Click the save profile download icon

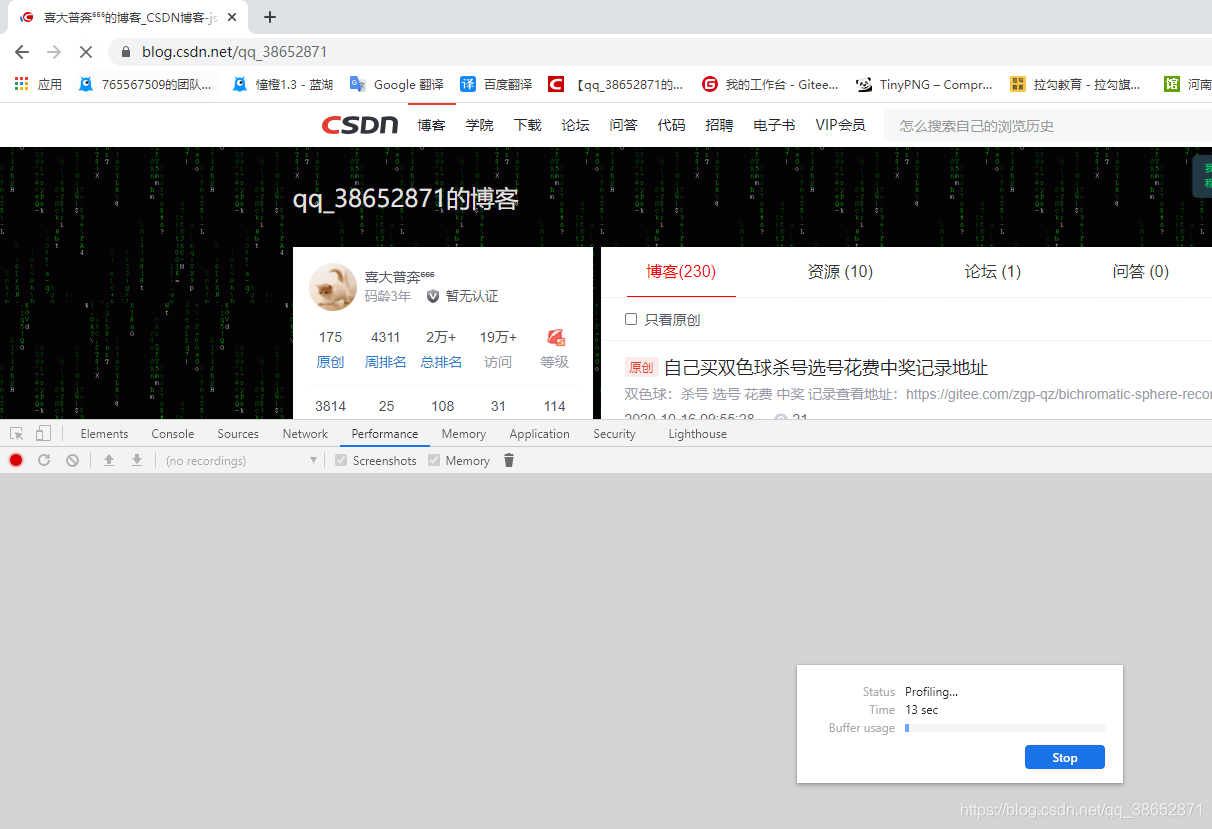click(137, 460)
